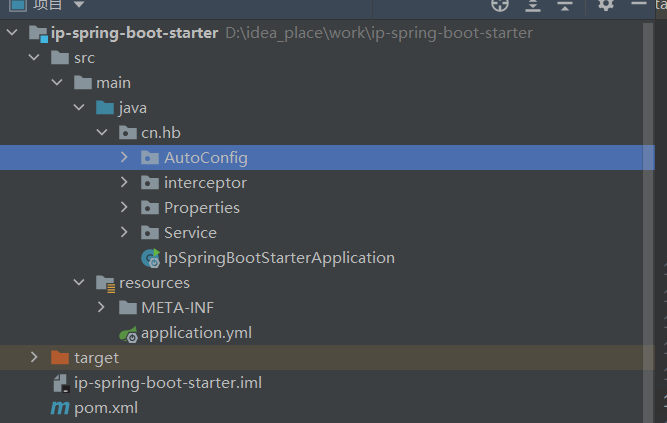This screenshot has width=667, height=423.
Task: Open the application.yml file
Action: (197, 333)
